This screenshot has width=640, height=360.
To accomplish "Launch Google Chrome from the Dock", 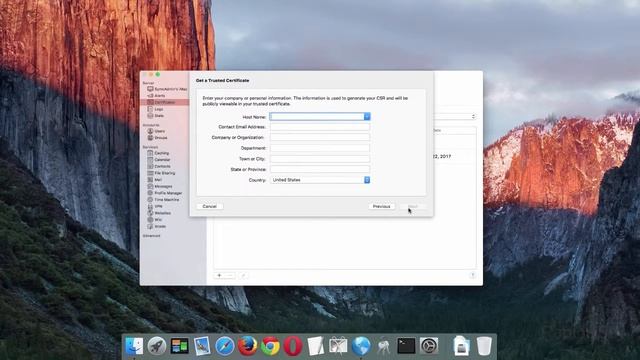I will click(270, 346).
